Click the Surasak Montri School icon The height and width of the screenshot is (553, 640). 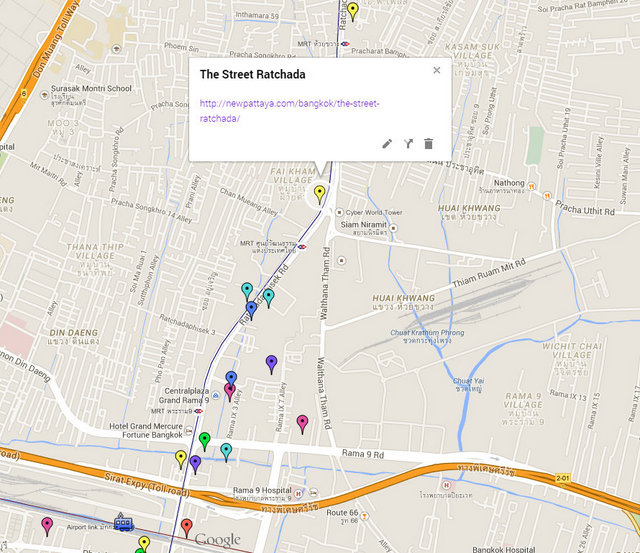click(44, 95)
